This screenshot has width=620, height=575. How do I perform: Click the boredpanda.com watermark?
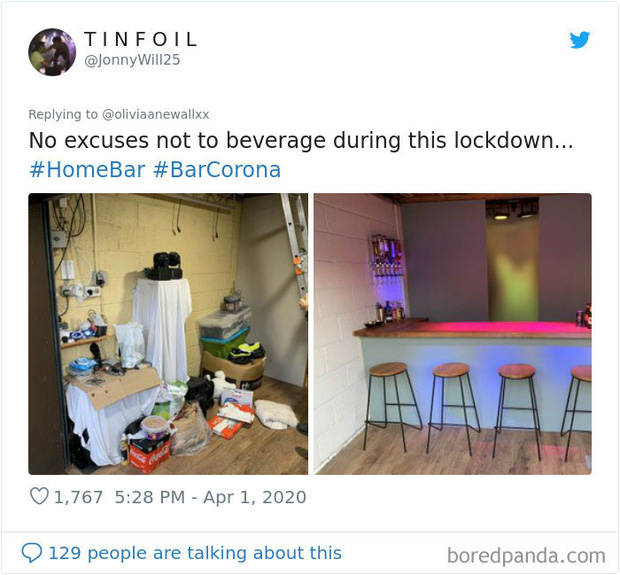[526, 556]
